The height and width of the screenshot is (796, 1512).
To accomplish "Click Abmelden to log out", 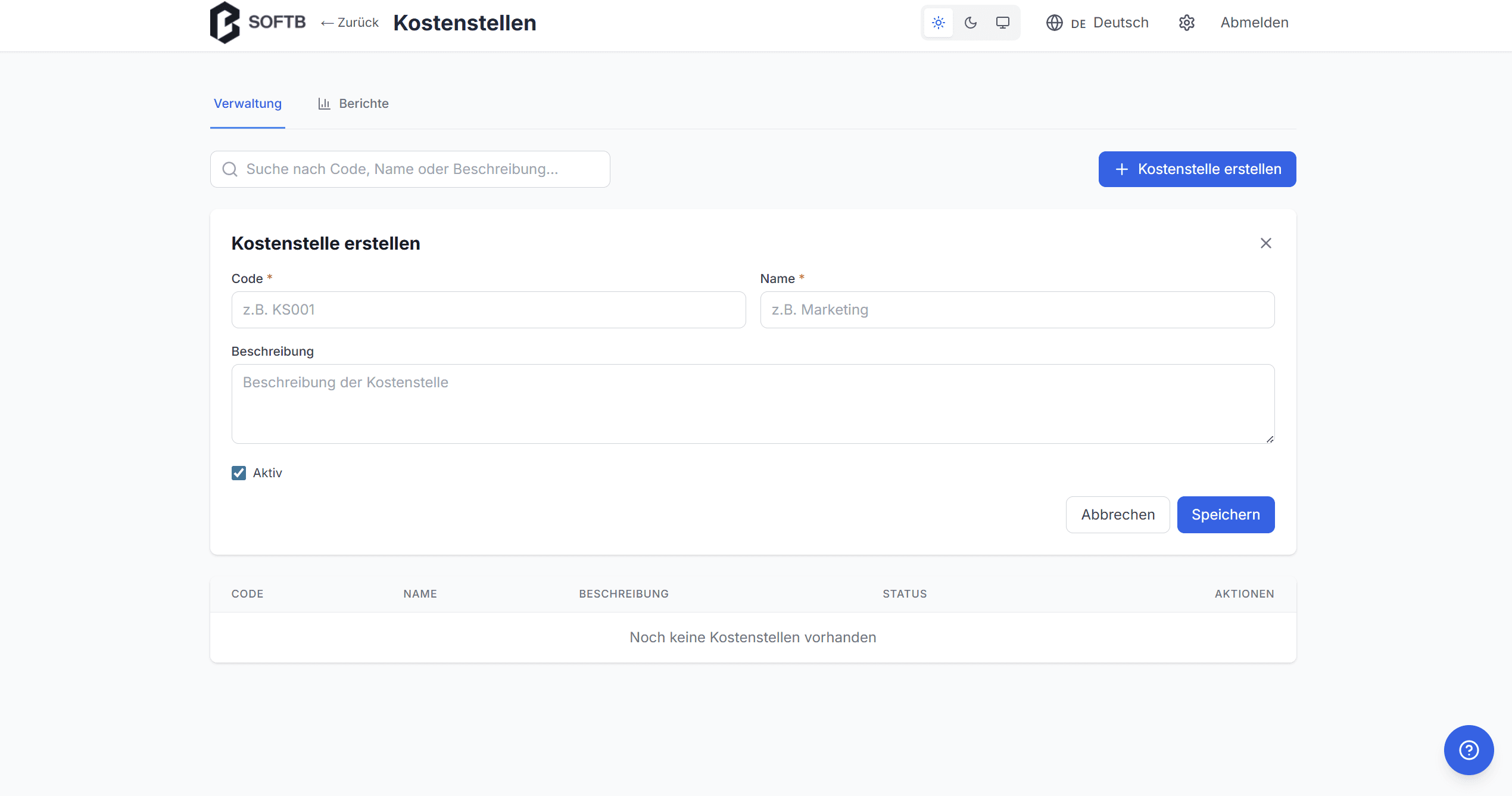I will (1254, 23).
